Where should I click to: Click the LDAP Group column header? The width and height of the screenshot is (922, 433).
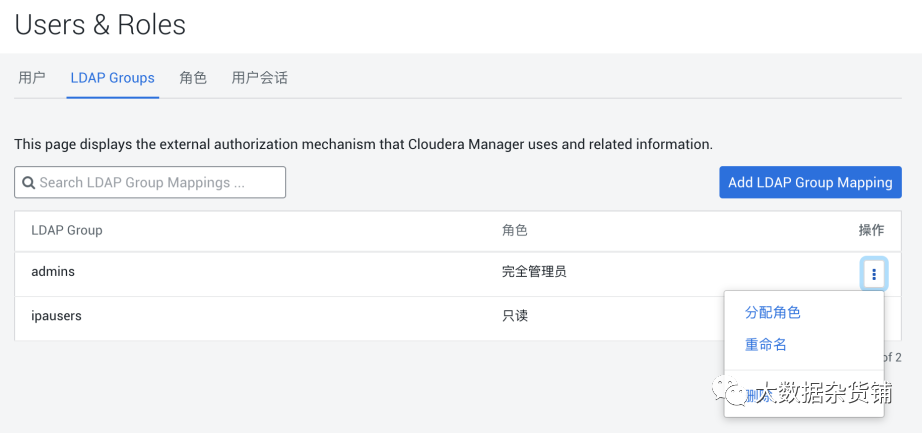67,230
